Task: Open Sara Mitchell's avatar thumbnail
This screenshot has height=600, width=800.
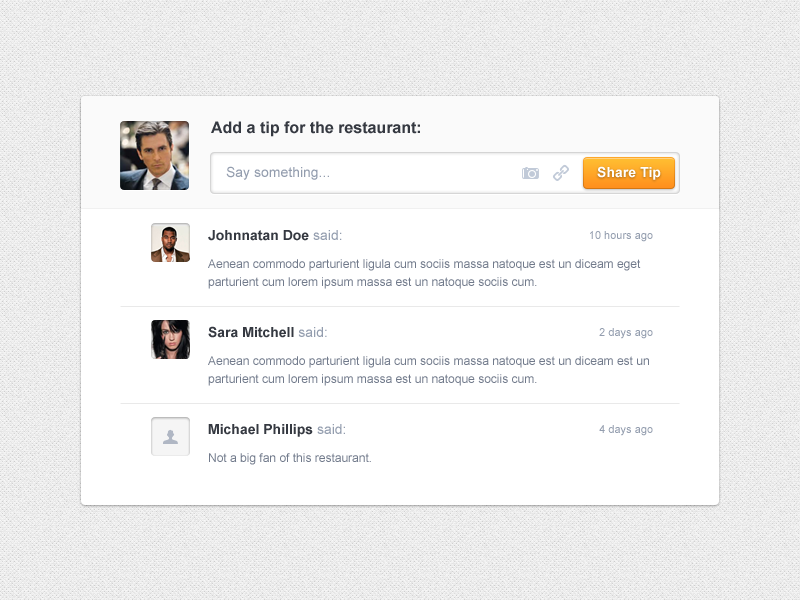Action: (170, 339)
